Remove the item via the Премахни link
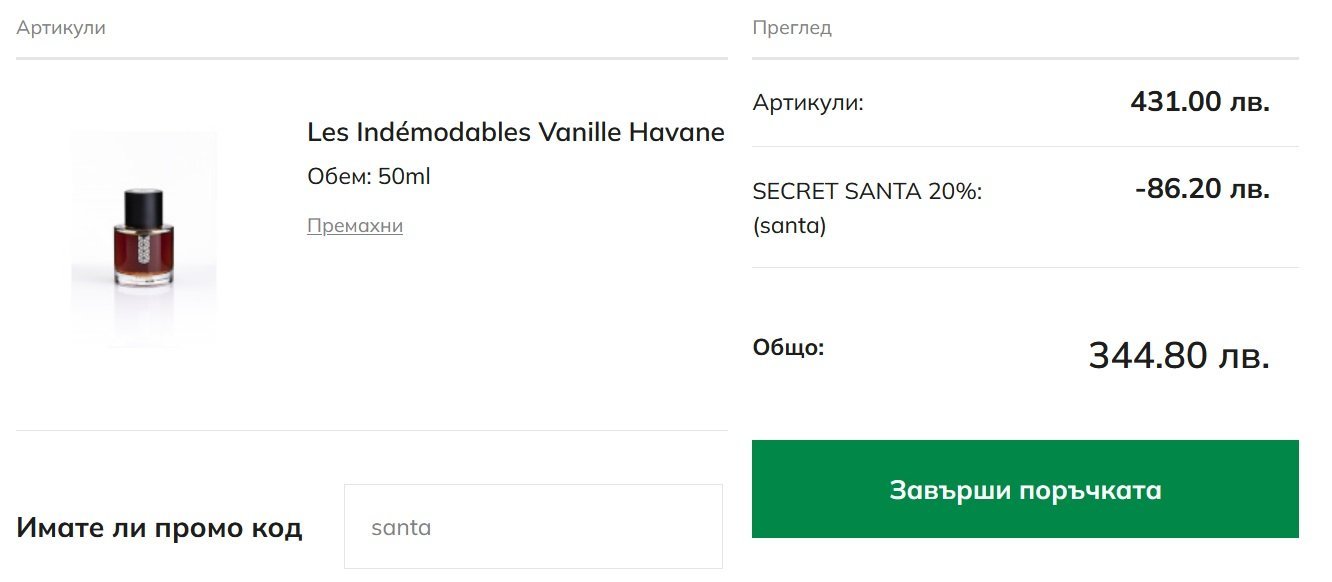 (354, 226)
